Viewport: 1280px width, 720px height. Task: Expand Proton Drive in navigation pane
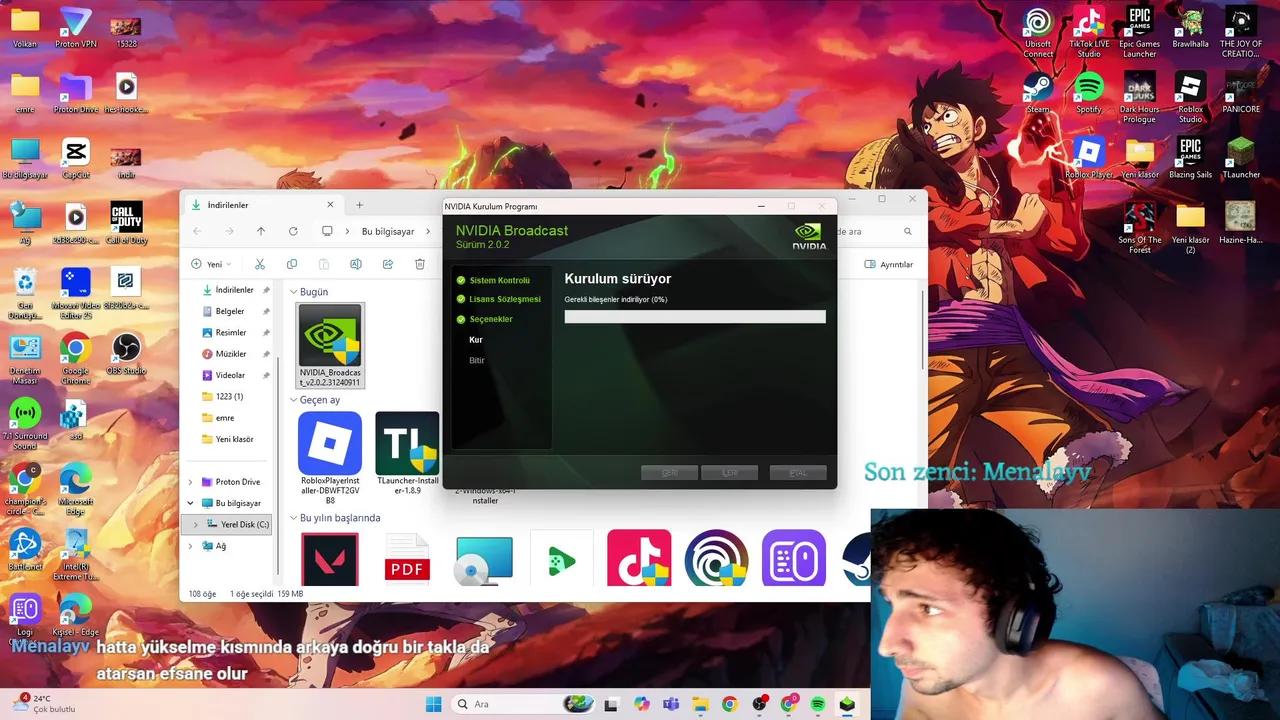[191, 482]
